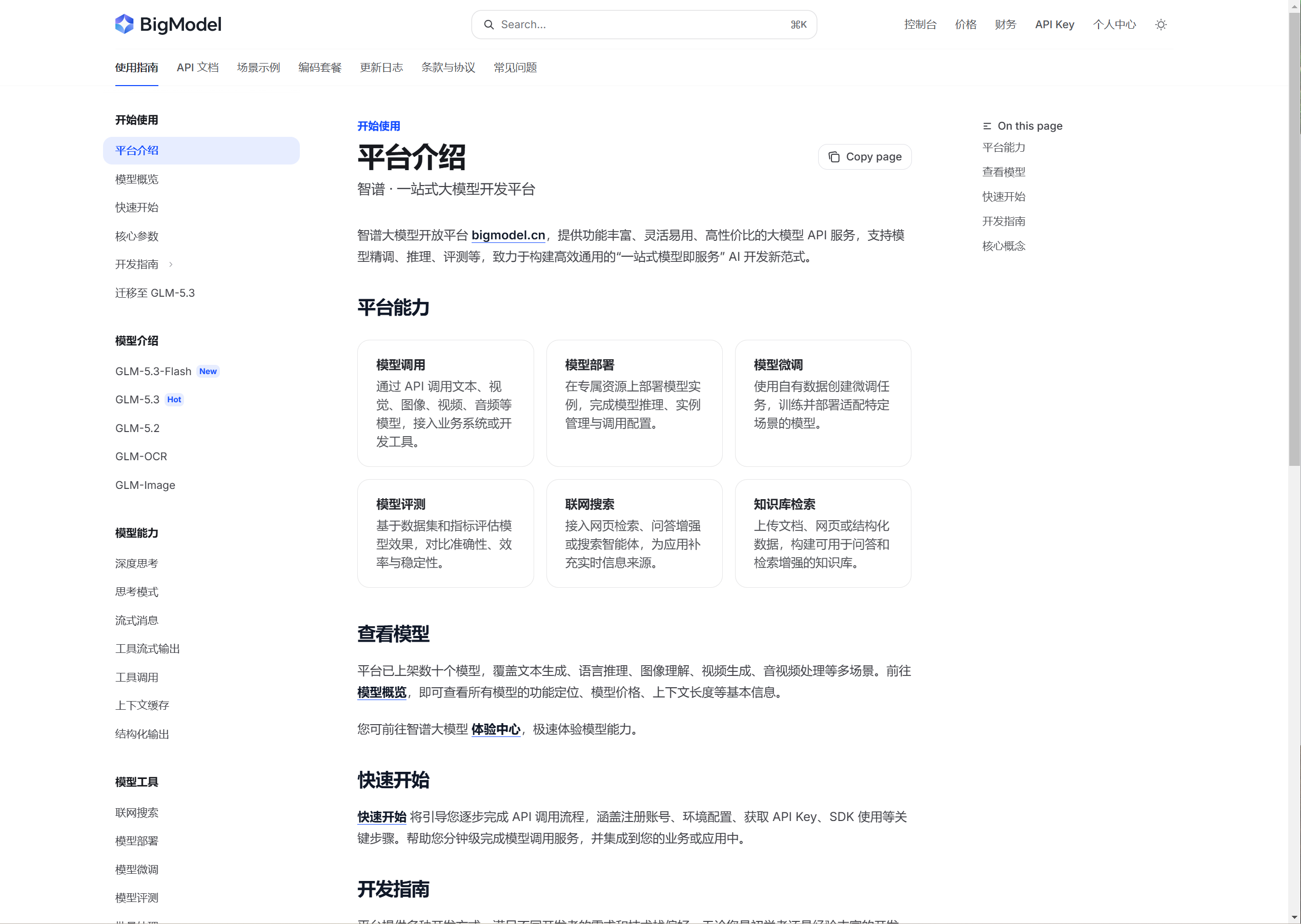Open 工具流式输出 in the sidebar
The height and width of the screenshot is (924, 1301).
[x=148, y=649]
